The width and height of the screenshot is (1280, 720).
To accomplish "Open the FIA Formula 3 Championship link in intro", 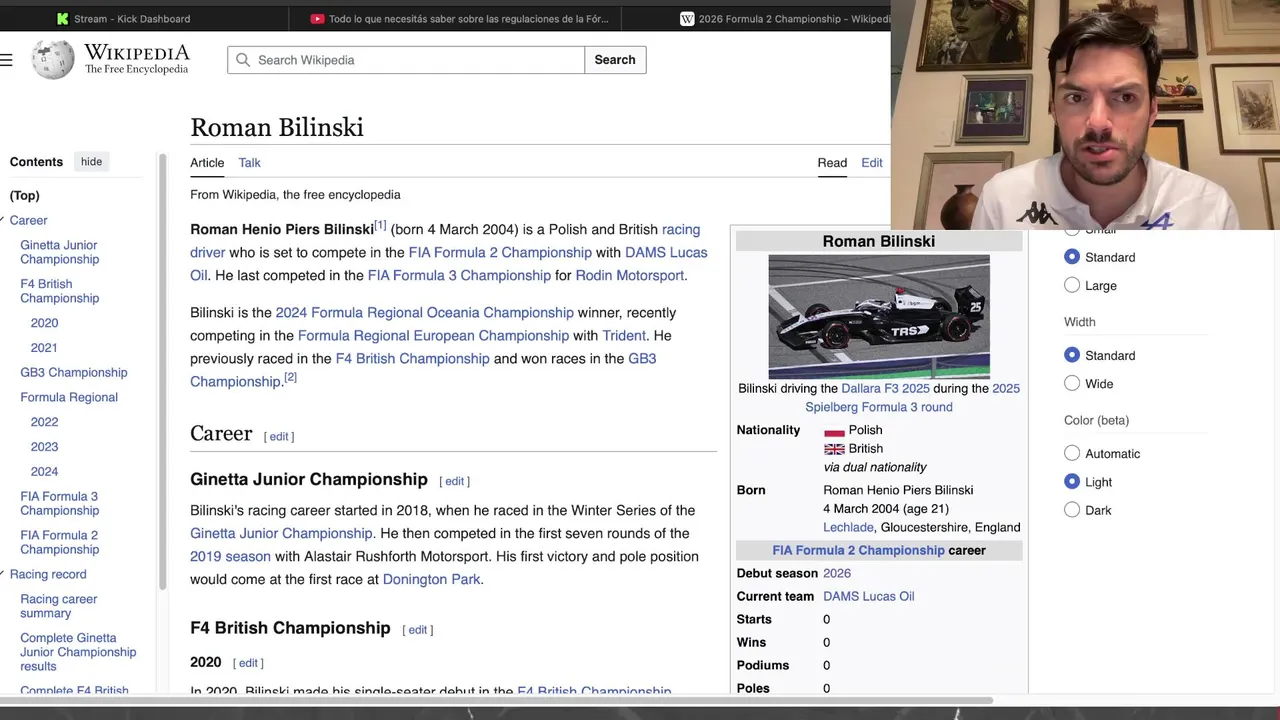I will pyautogui.click(x=459, y=275).
